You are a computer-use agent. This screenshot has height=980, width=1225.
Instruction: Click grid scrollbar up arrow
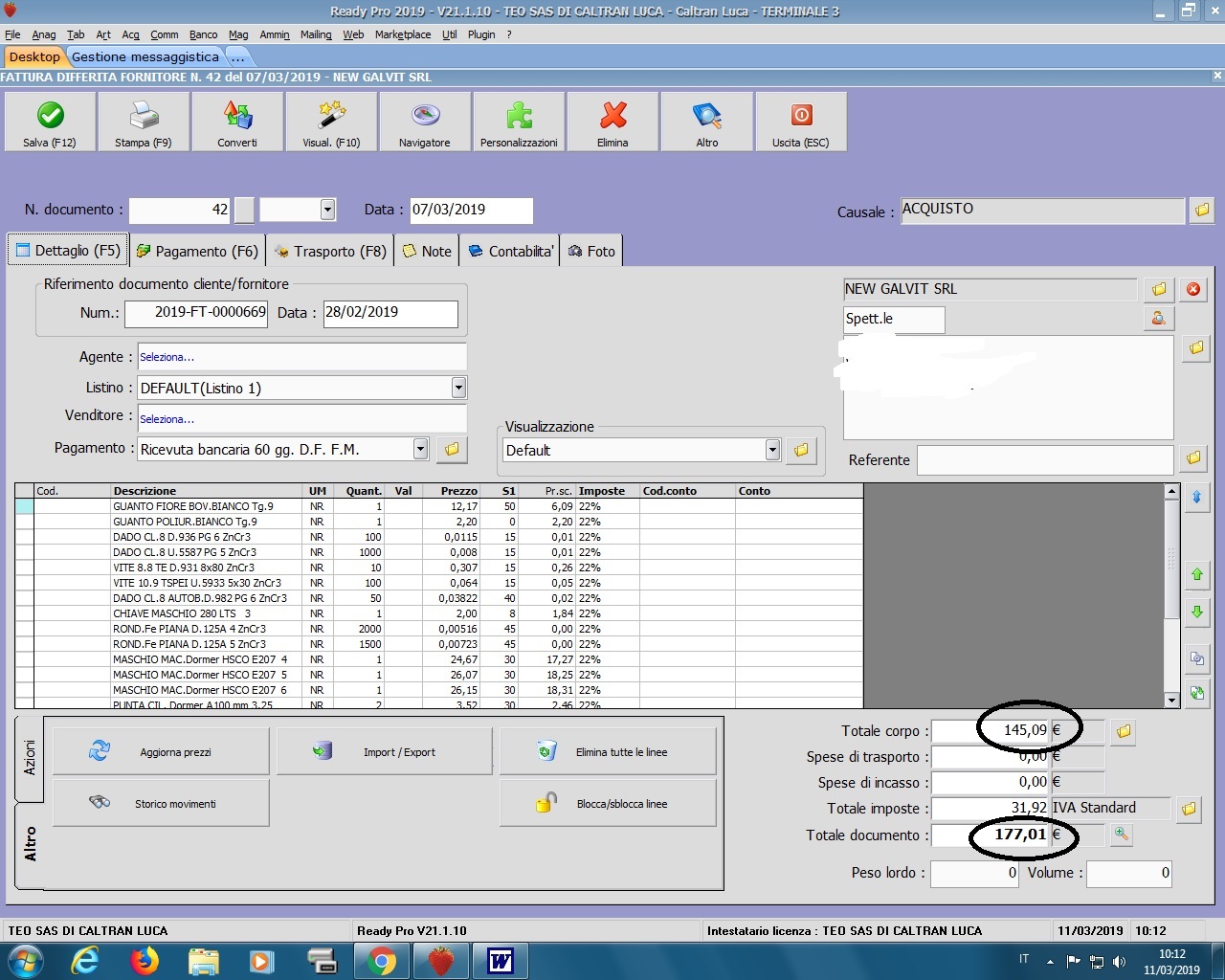tap(1171, 491)
